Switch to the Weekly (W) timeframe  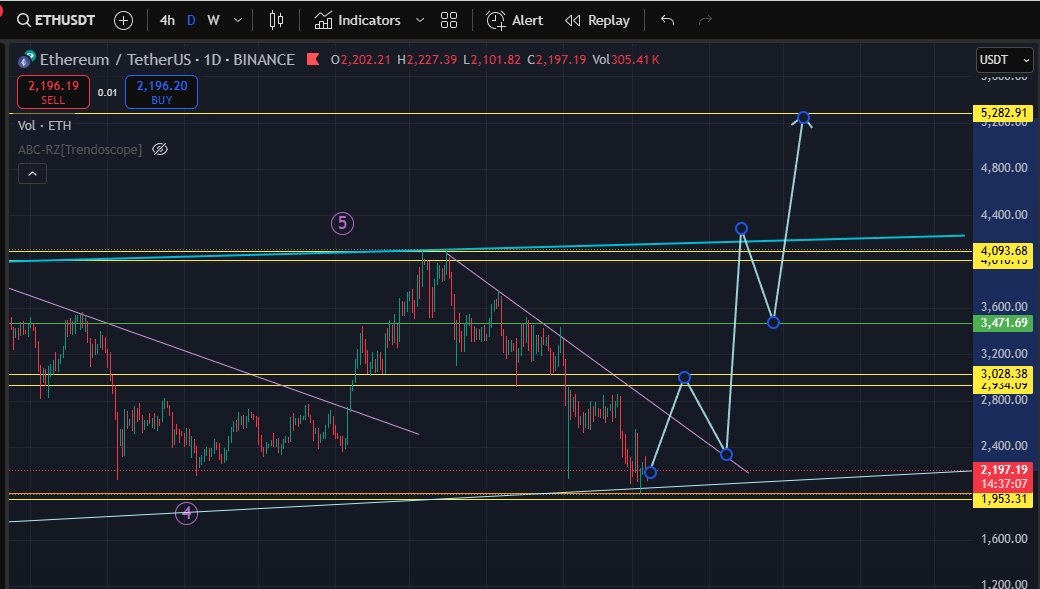point(215,19)
